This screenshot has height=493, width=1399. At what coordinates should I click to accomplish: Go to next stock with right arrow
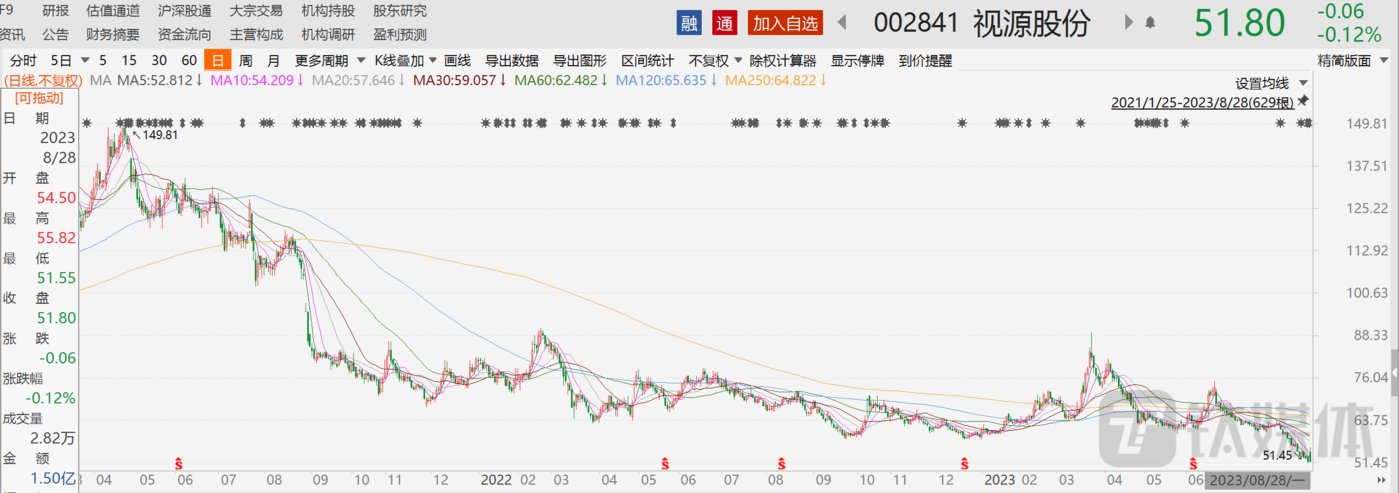pyautogui.click(x=1129, y=22)
